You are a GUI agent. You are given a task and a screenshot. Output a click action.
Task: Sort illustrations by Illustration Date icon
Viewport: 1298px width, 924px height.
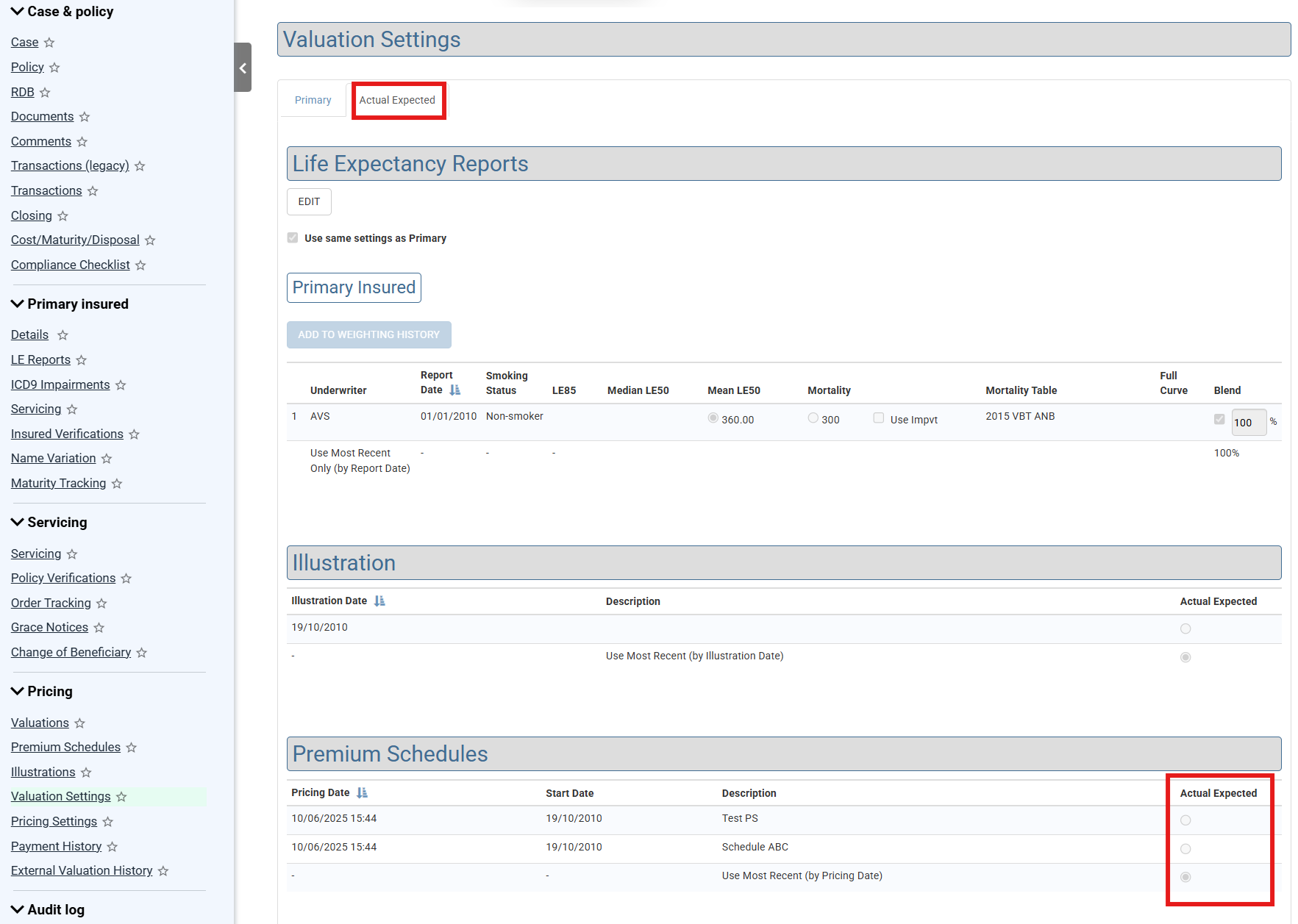379,601
